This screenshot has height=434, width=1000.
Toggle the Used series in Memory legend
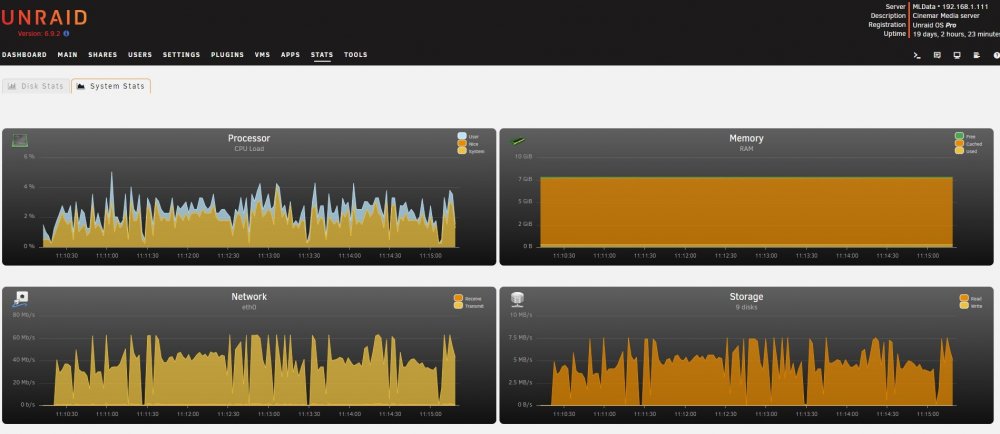pos(966,152)
